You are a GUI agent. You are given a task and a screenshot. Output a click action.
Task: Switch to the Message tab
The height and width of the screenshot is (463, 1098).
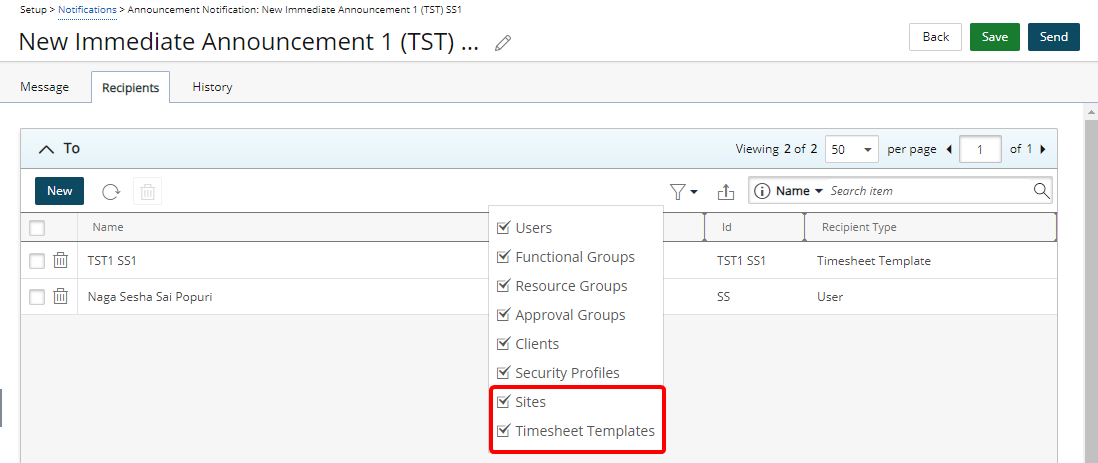tap(45, 87)
